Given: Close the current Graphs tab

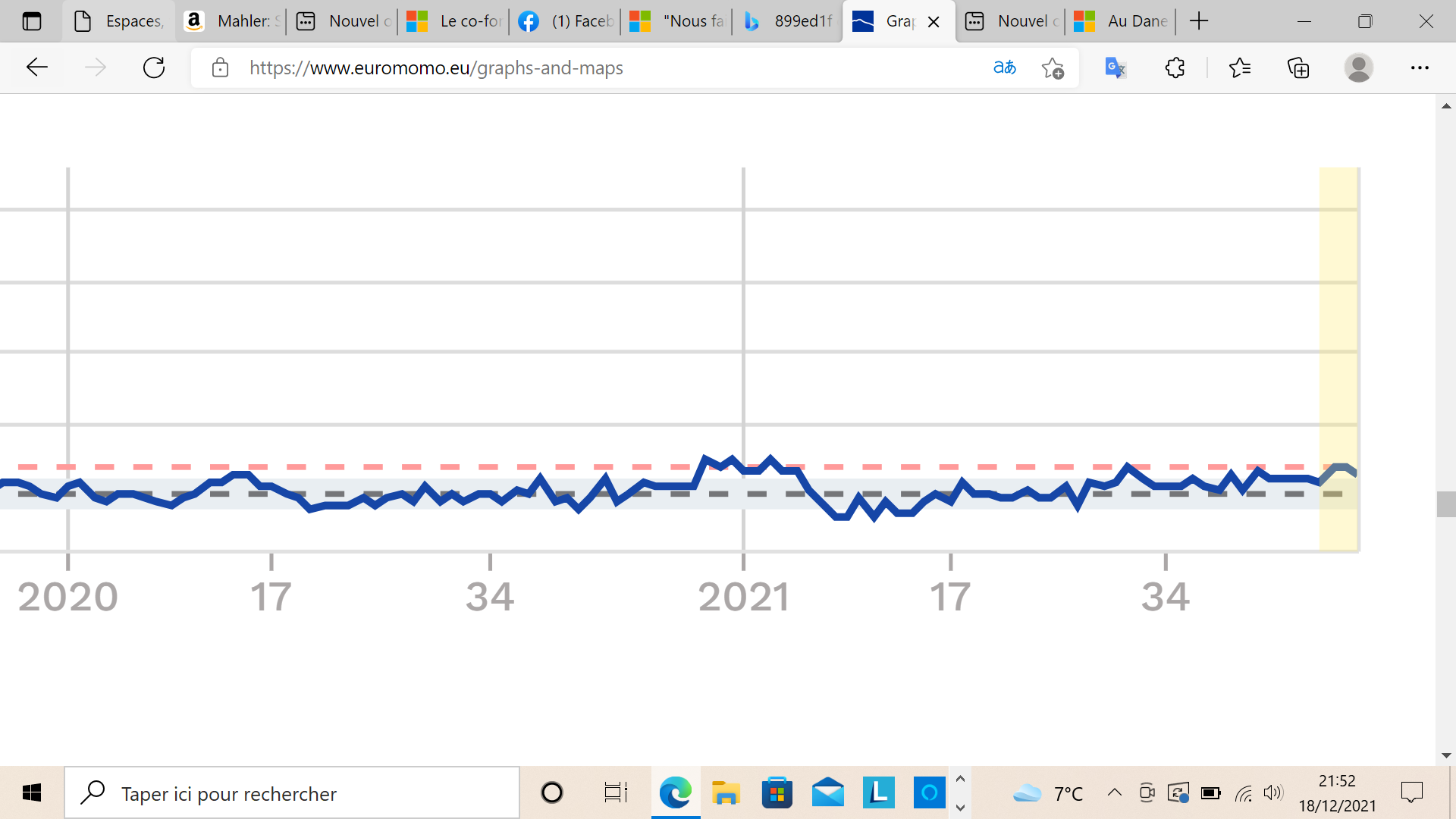Looking at the screenshot, I should pyautogui.click(x=934, y=22).
